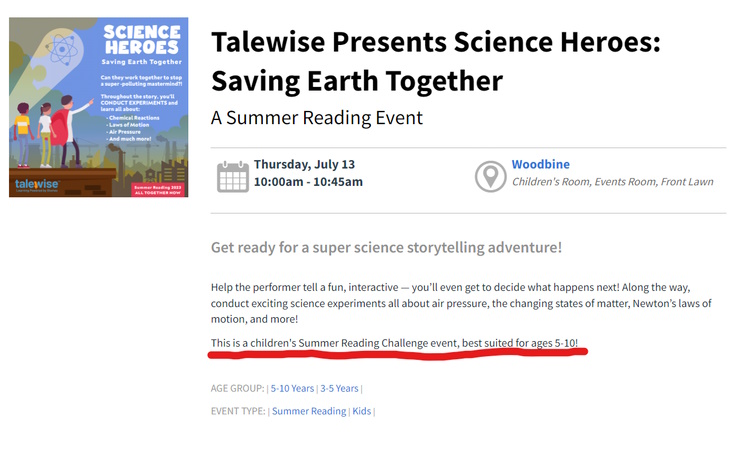Image resolution: width=736 pixels, height=460 pixels.
Task: Open the Summer Reading event type link
Action: point(309,411)
